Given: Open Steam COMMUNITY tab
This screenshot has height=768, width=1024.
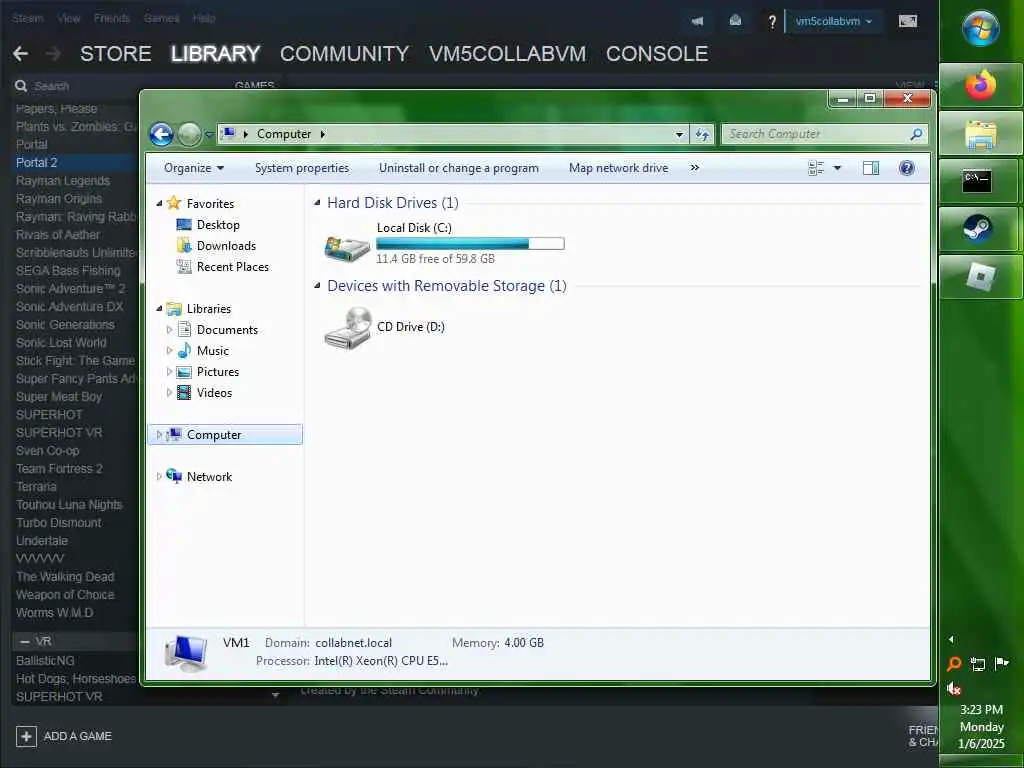Looking at the screenshot, I should click(x=344, y=54).
